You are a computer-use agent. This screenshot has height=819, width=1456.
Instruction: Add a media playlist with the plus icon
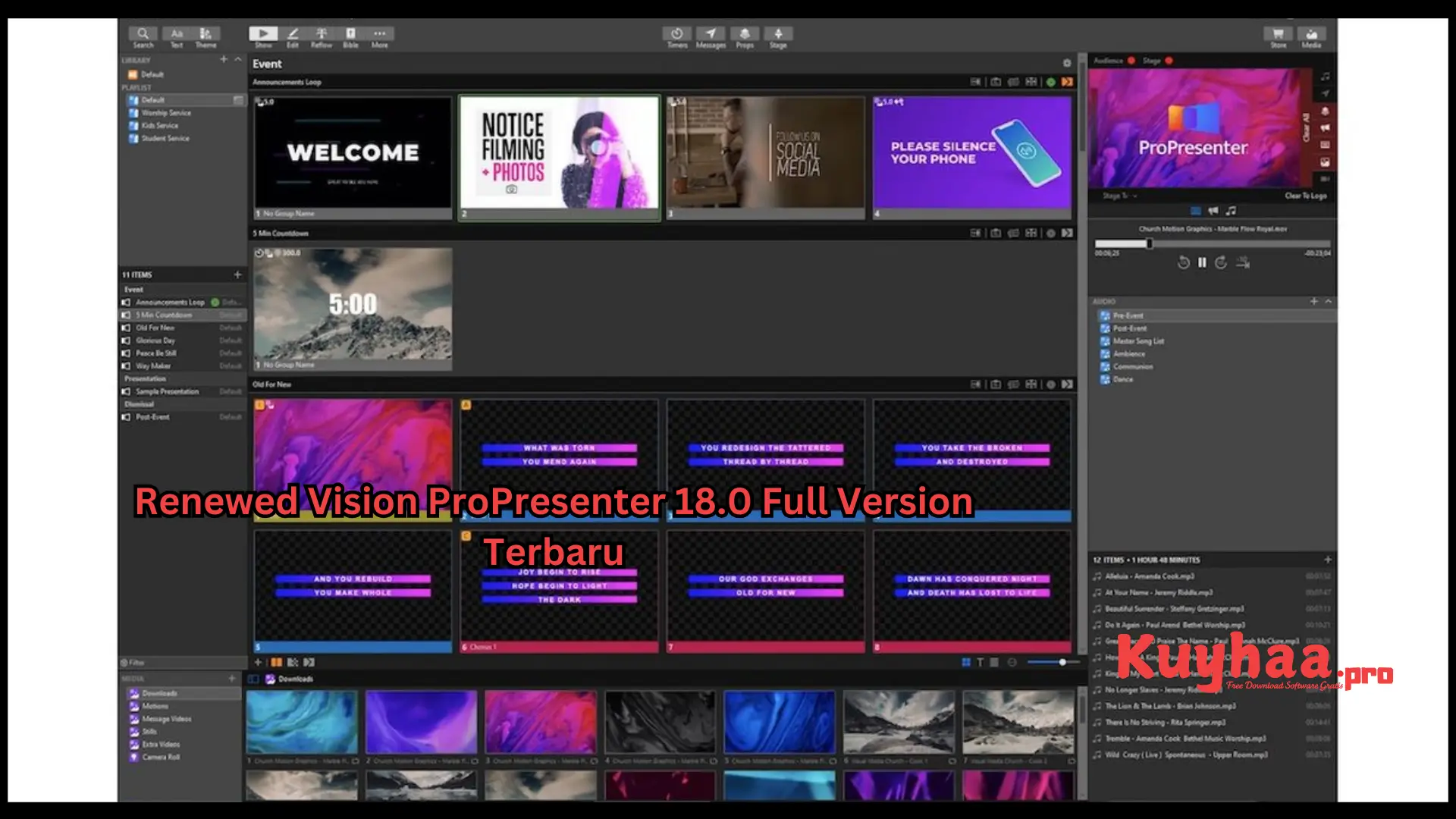(x=232, y=679)
